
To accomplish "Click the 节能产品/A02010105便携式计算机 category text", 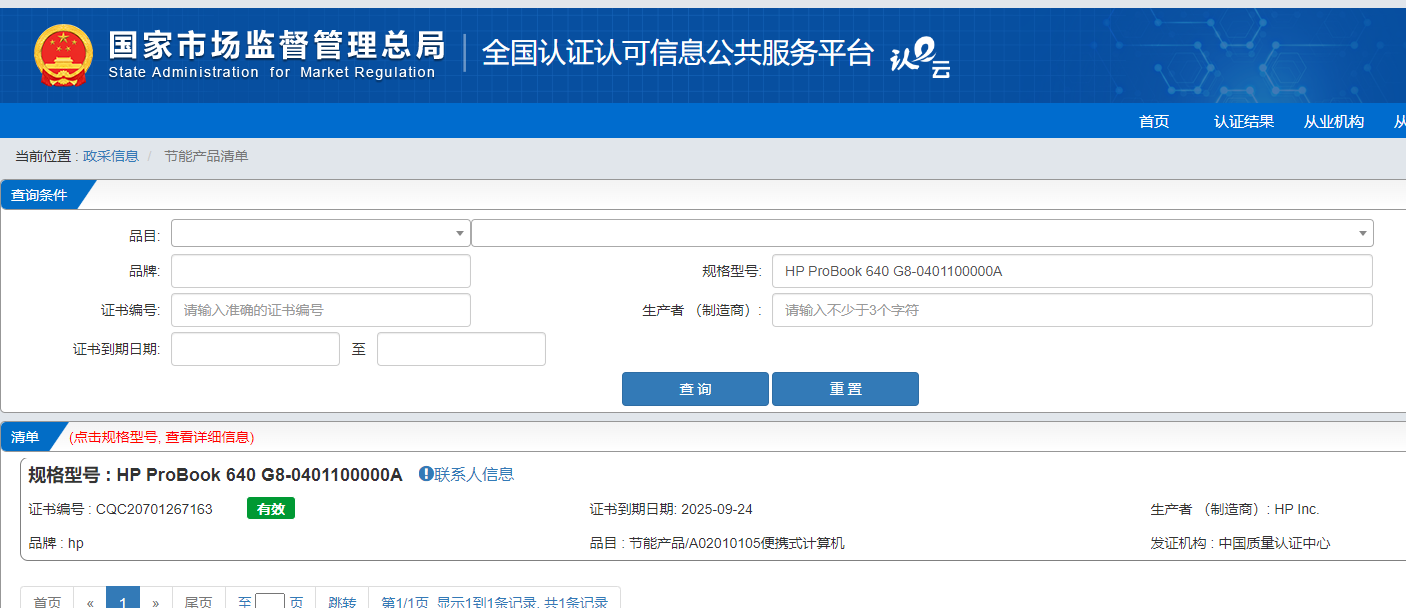I will (737, 543).
